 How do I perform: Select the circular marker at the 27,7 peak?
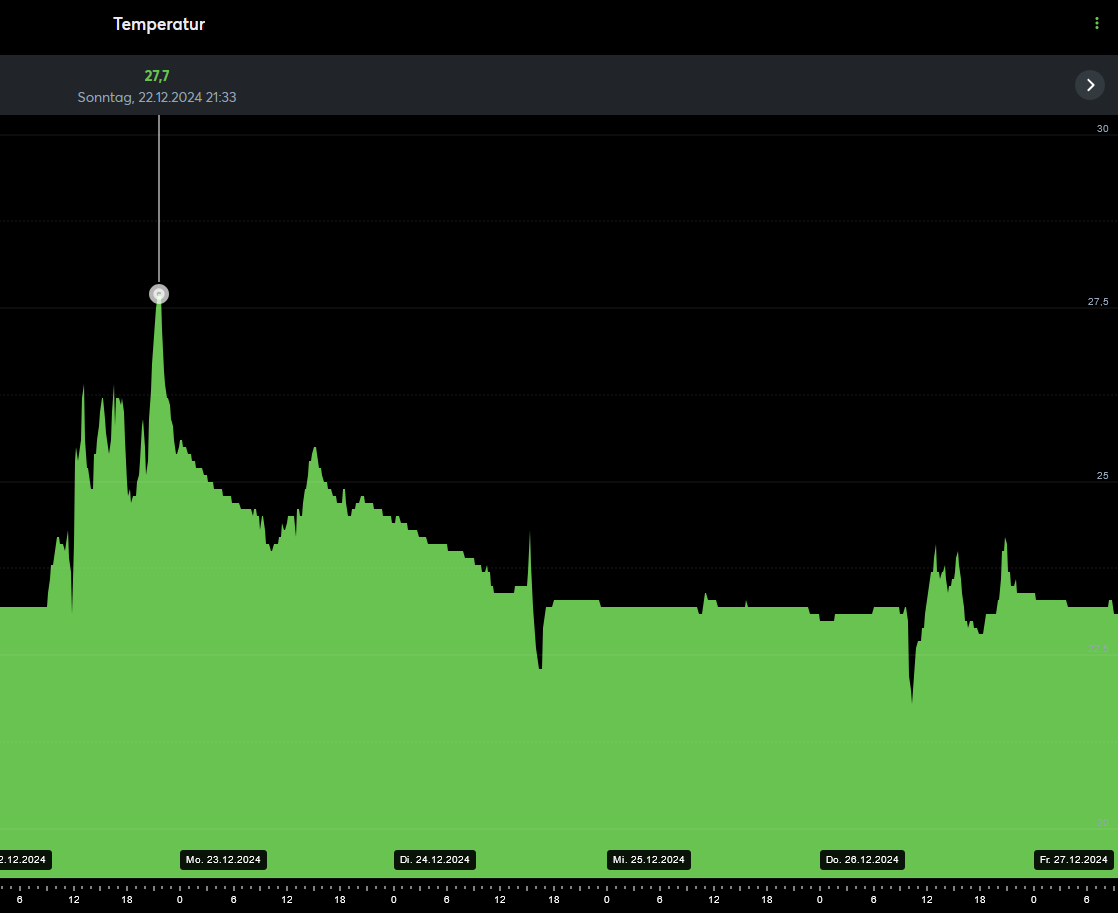click(x=159, y=294)
